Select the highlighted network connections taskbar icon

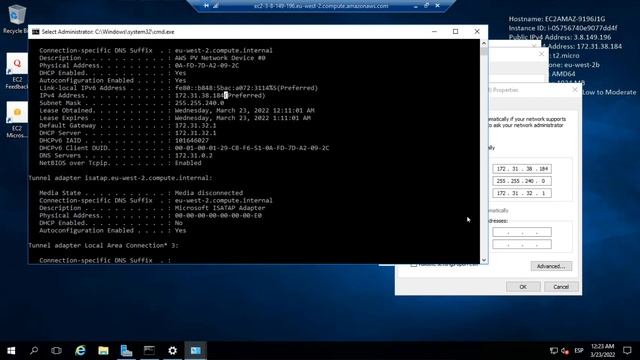pyautogui.click(x=196, y=350)
